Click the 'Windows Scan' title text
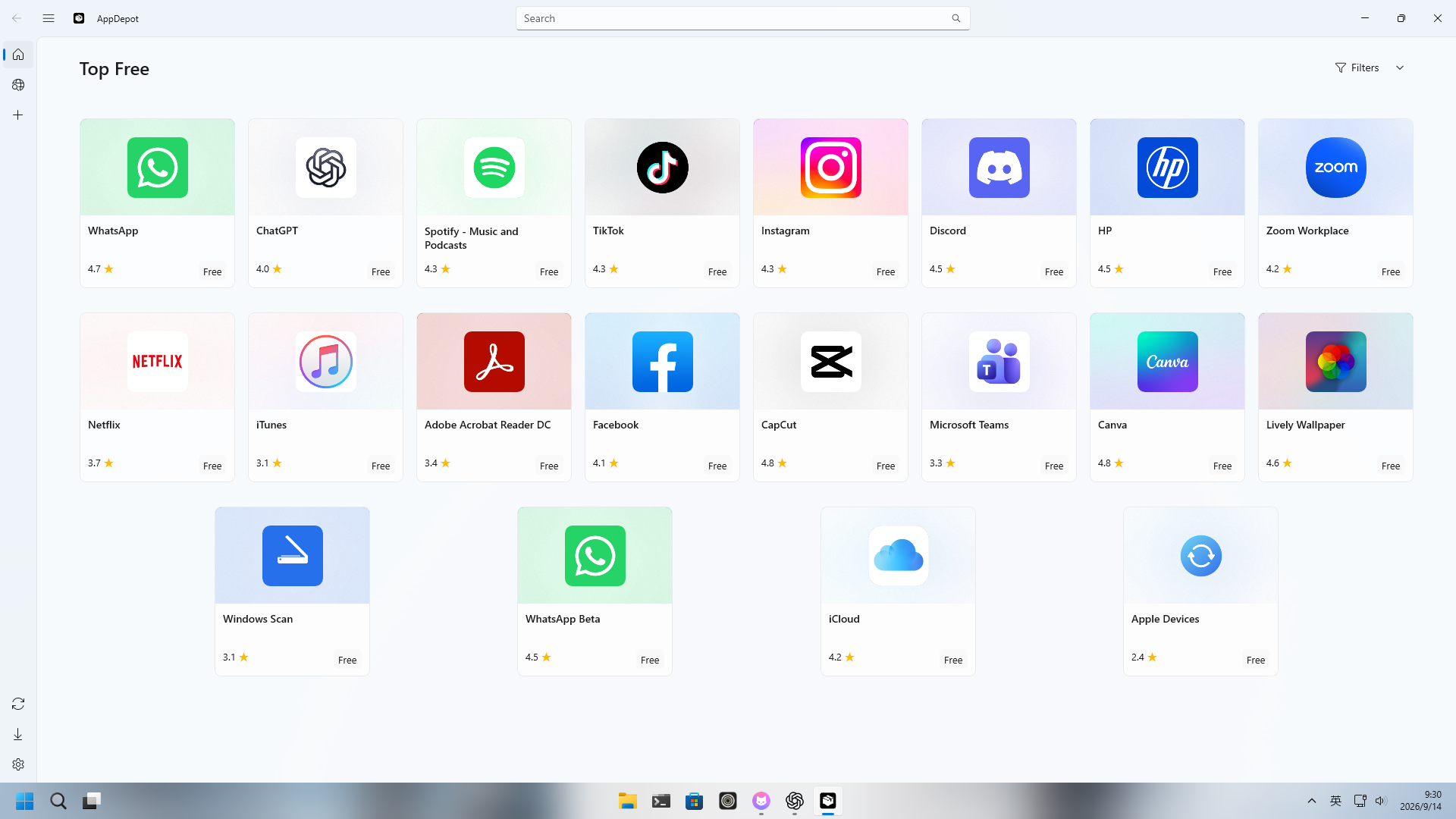The image size is (1456, 819). 258,619
